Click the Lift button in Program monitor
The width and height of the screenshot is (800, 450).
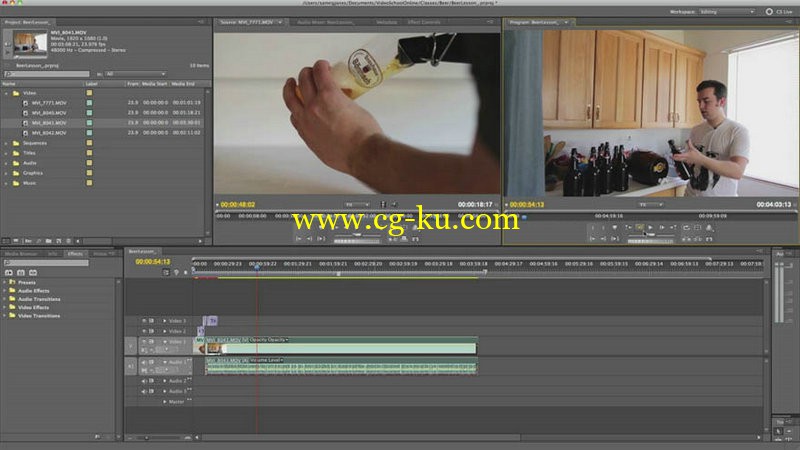pos(686,239)
